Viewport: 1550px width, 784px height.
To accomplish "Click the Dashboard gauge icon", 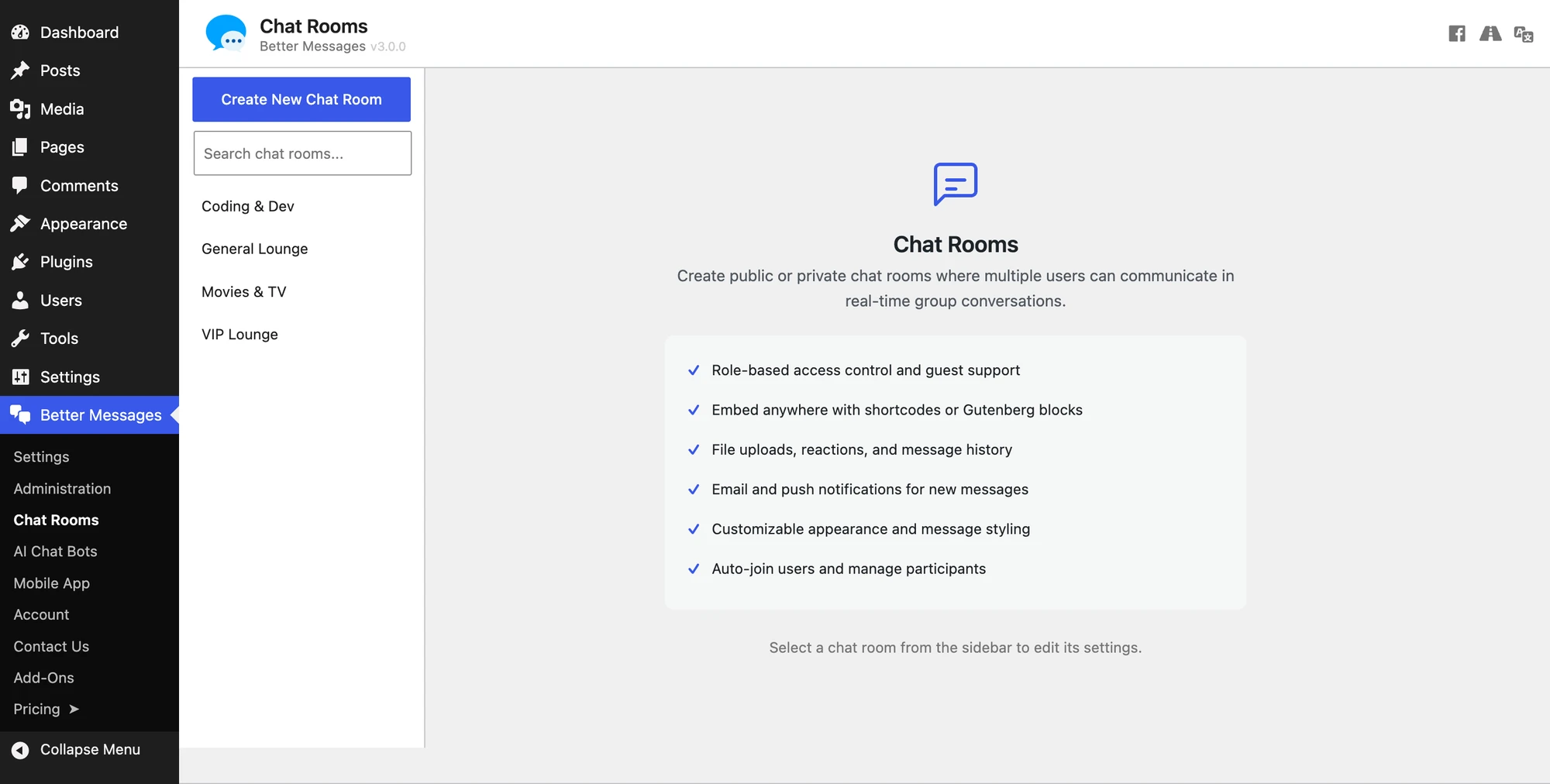I will [x=20, y=33].
